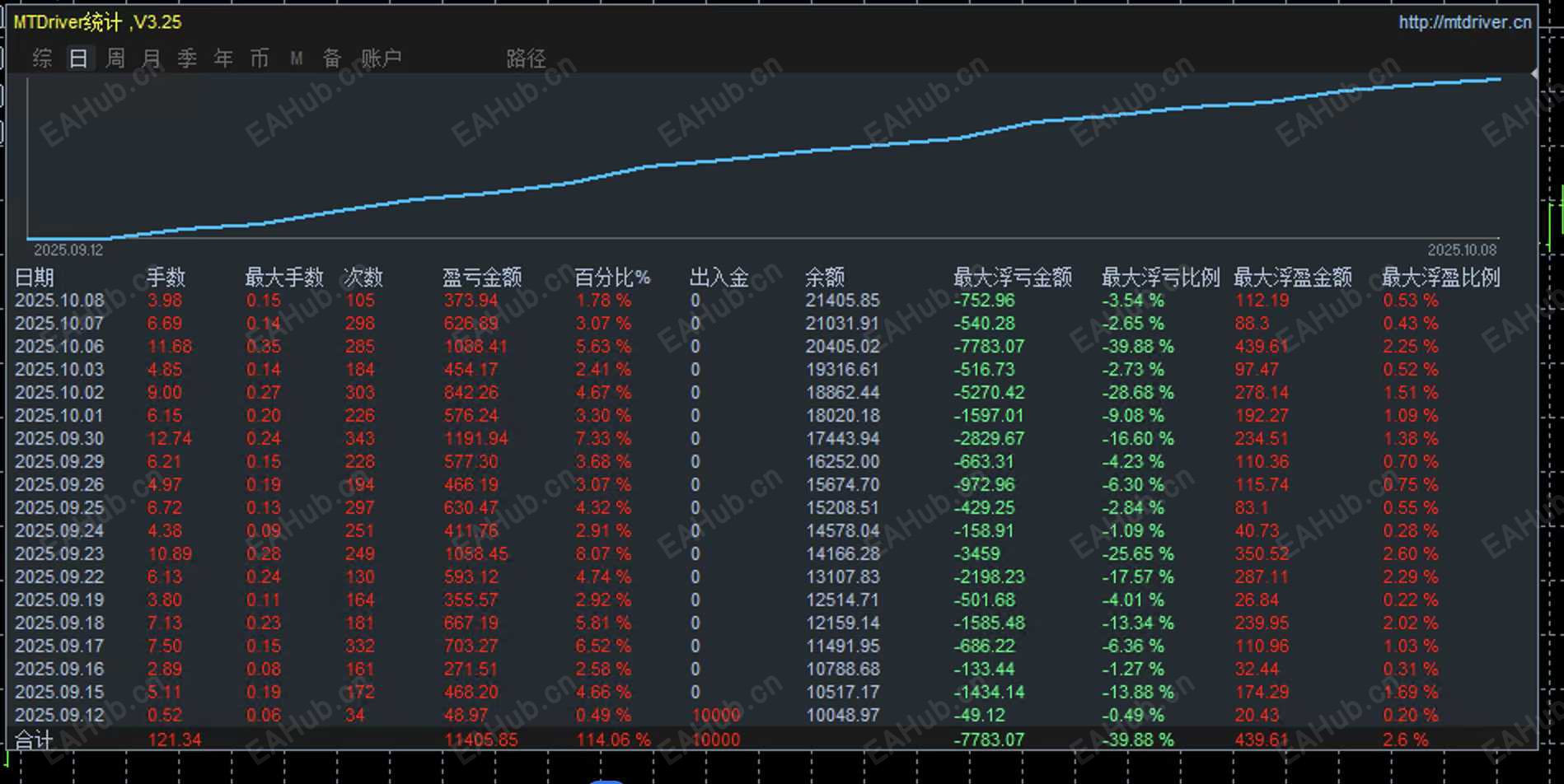Image resolution: width=1564 pixels, height=784 pixels.
Task: Select the 2025.09.17 row date cell
Action: (59, 646)
